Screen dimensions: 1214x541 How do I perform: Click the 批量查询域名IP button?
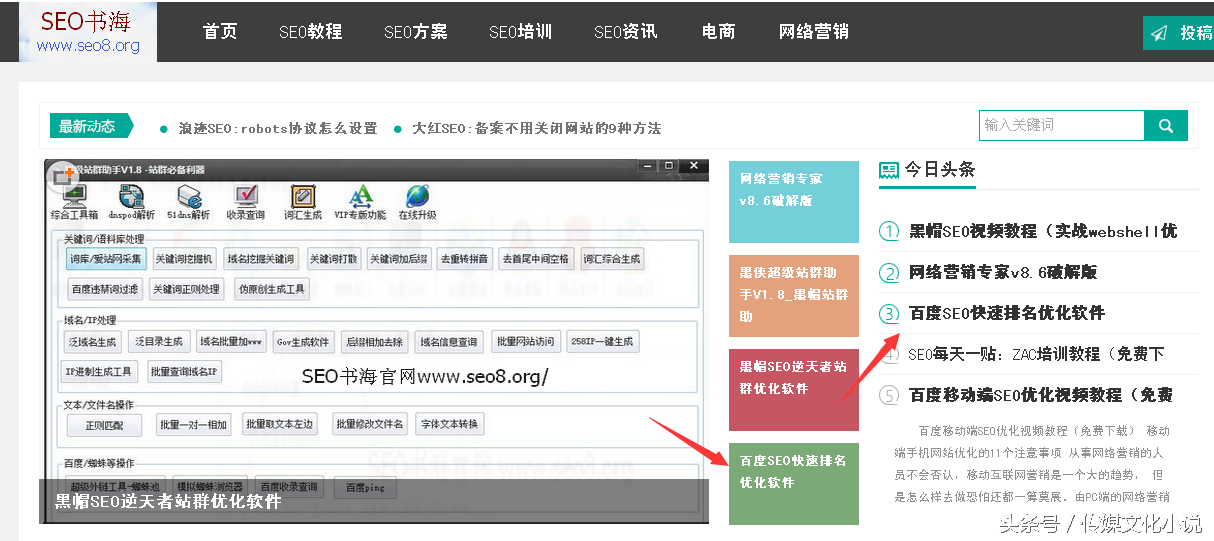(x=184, y=371)
